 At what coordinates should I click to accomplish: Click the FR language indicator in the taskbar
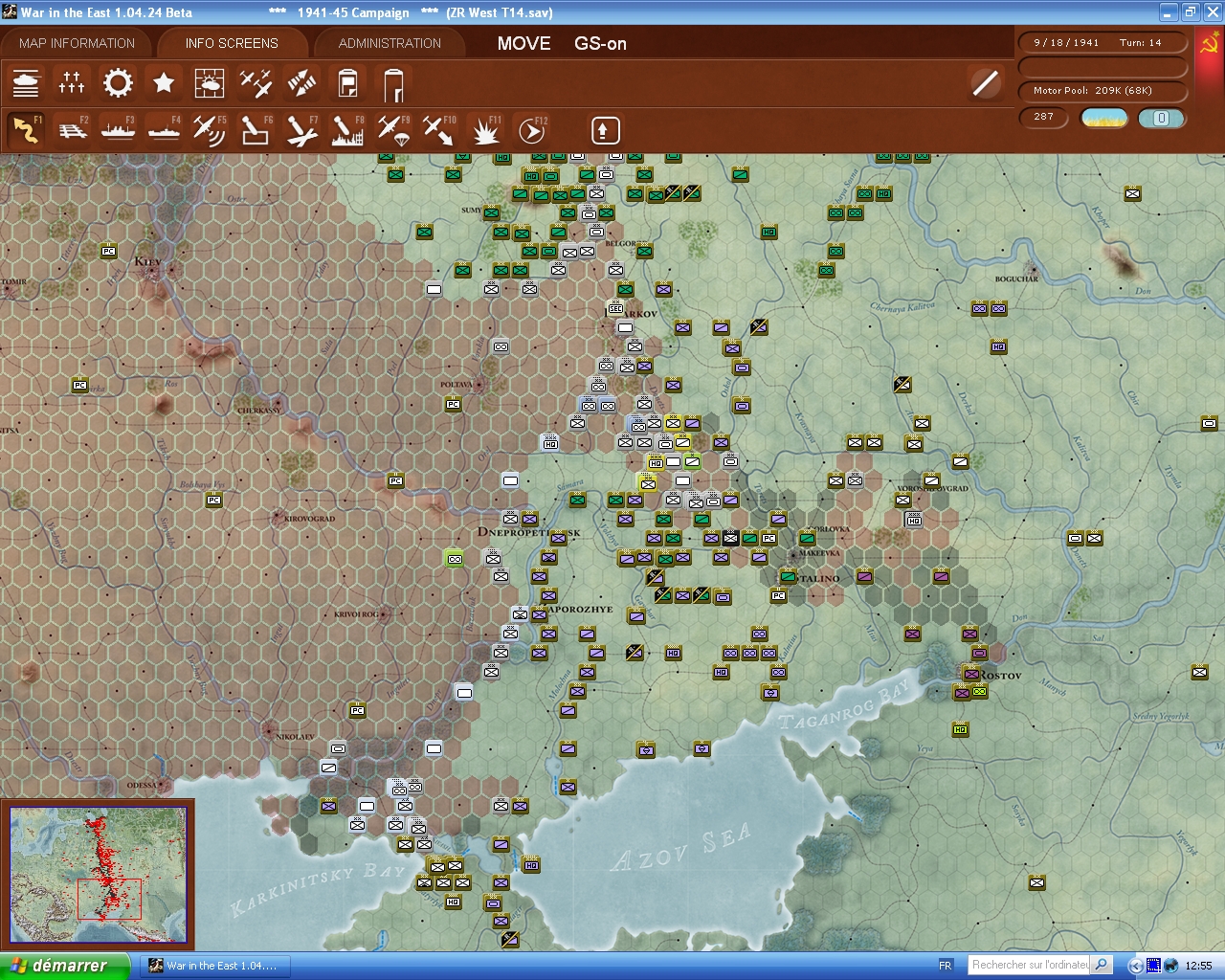click(946, 966)
